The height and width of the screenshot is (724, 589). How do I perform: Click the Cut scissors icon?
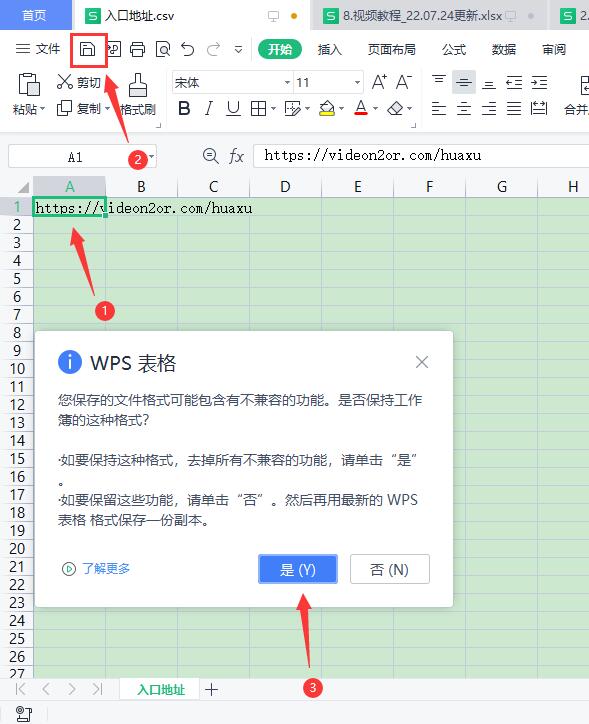pos(65,82)
